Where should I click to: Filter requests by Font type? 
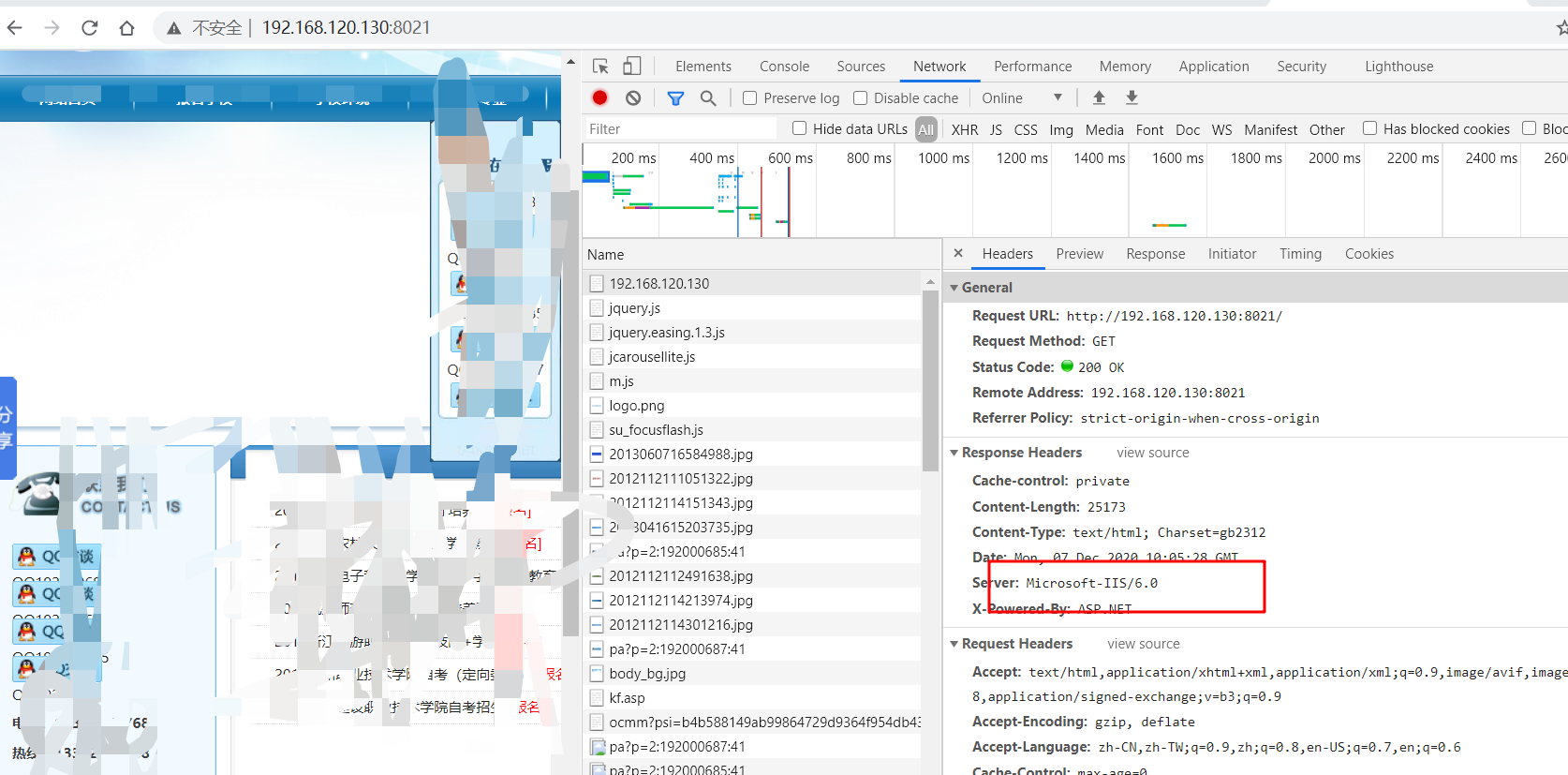click(x=1149, y=129)
